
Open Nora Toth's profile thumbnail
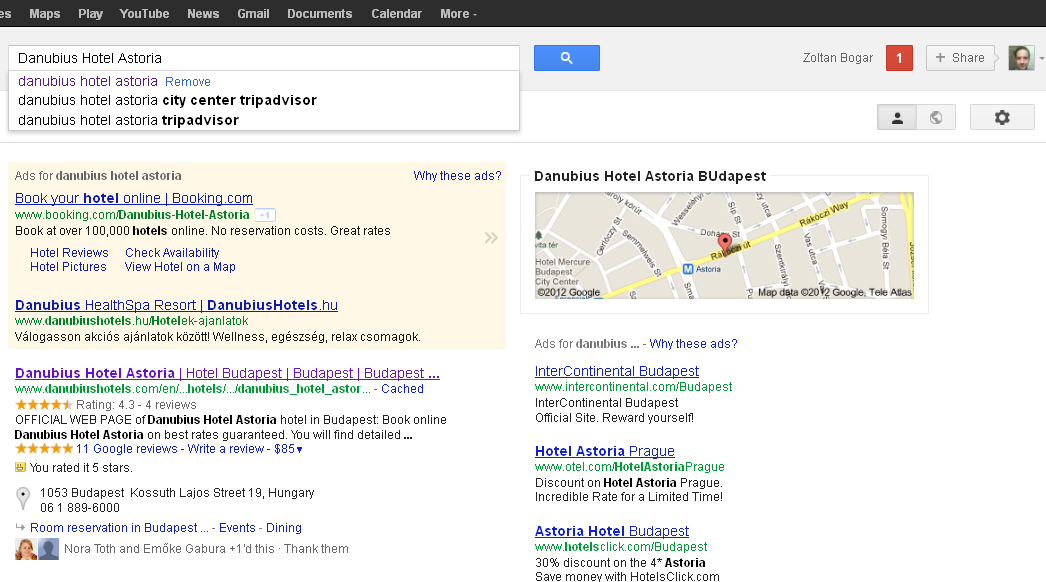point(25,549)
